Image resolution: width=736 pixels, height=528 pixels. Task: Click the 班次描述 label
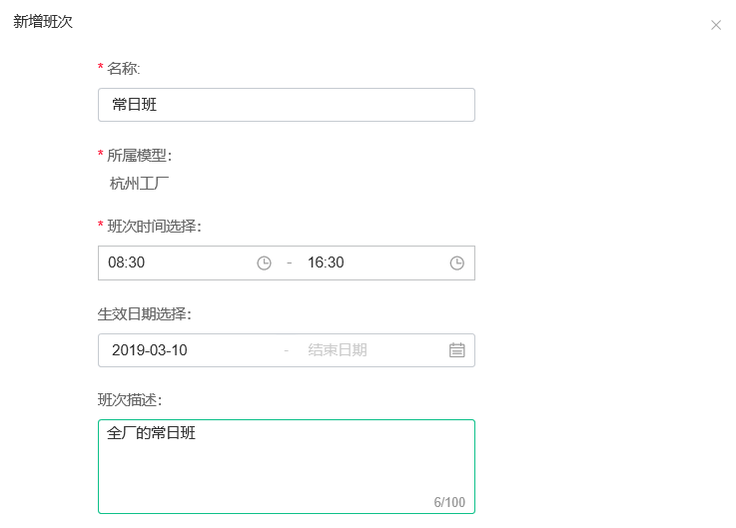(x=130, y=400)
